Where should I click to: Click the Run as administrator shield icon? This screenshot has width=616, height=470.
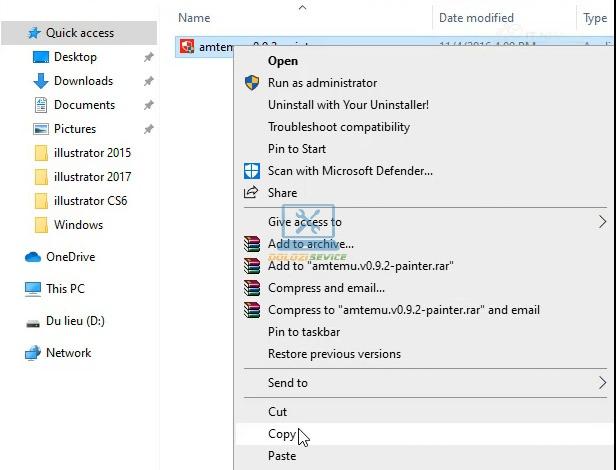coord(252,83)
